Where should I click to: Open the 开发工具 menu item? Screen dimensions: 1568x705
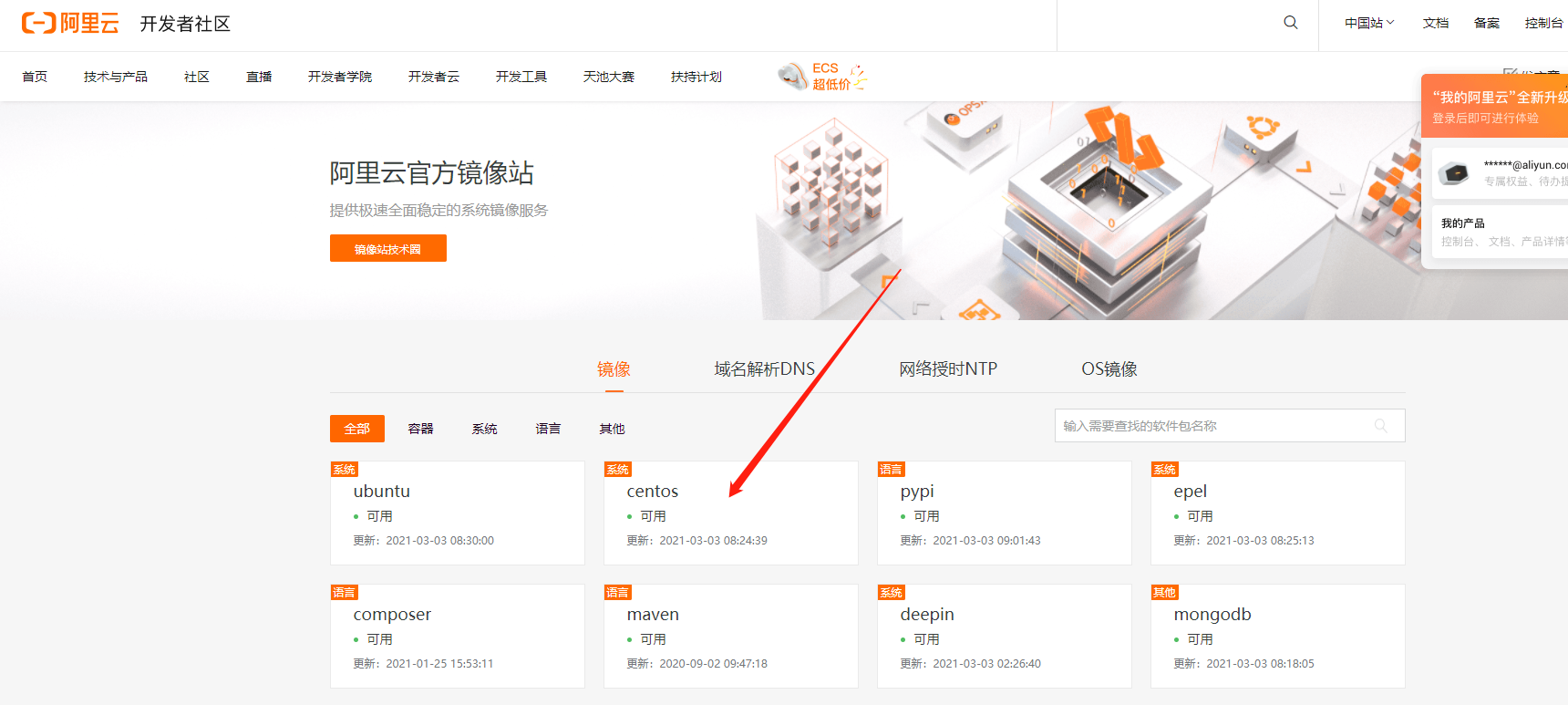coord(521,77)
